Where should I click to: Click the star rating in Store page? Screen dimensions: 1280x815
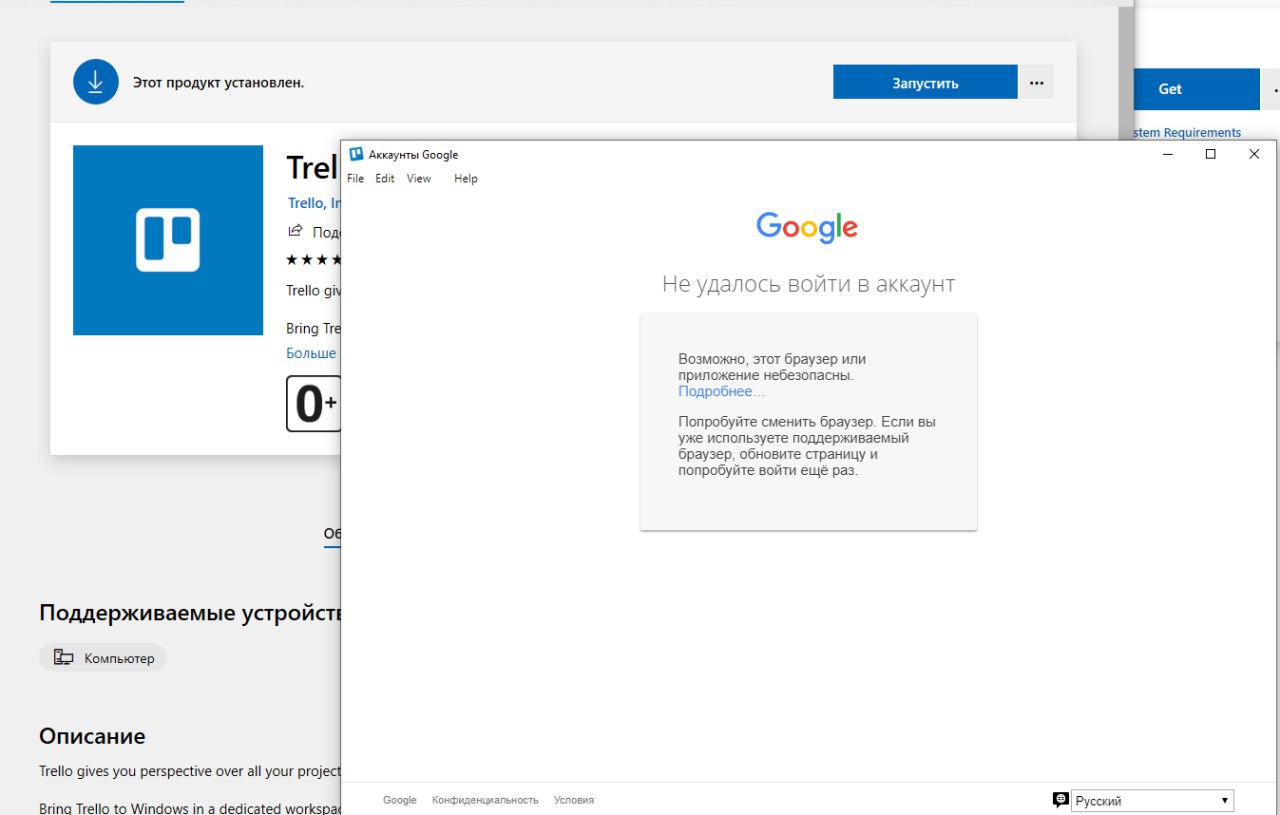coord(314,260)
